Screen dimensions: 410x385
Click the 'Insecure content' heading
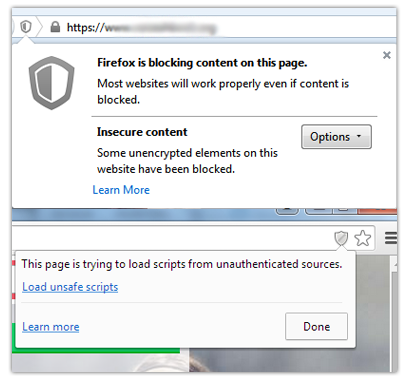(x=142, y=132)
